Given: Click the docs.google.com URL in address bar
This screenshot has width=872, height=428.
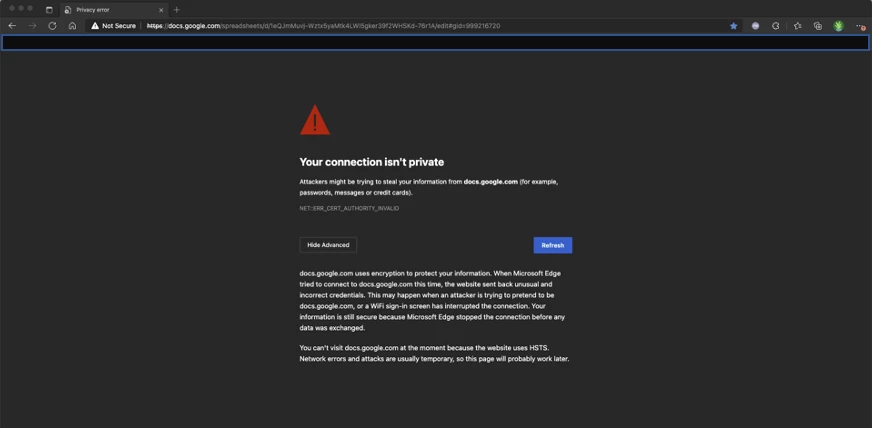Looking at the screenshot, I should pos(323,26).
